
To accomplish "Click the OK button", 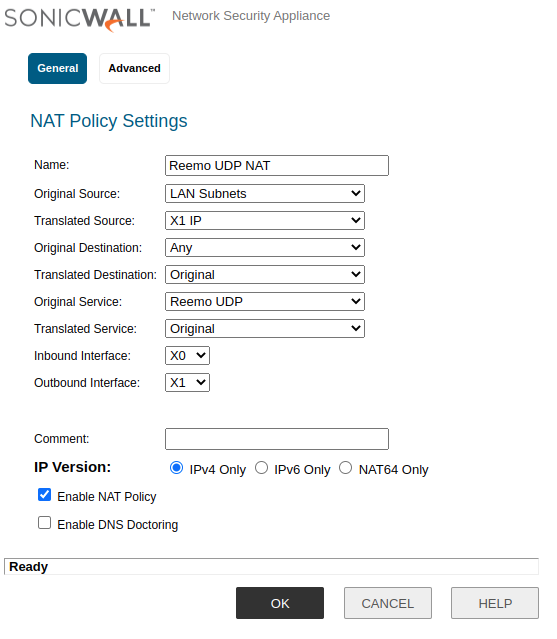I will [x=280, y=603].
